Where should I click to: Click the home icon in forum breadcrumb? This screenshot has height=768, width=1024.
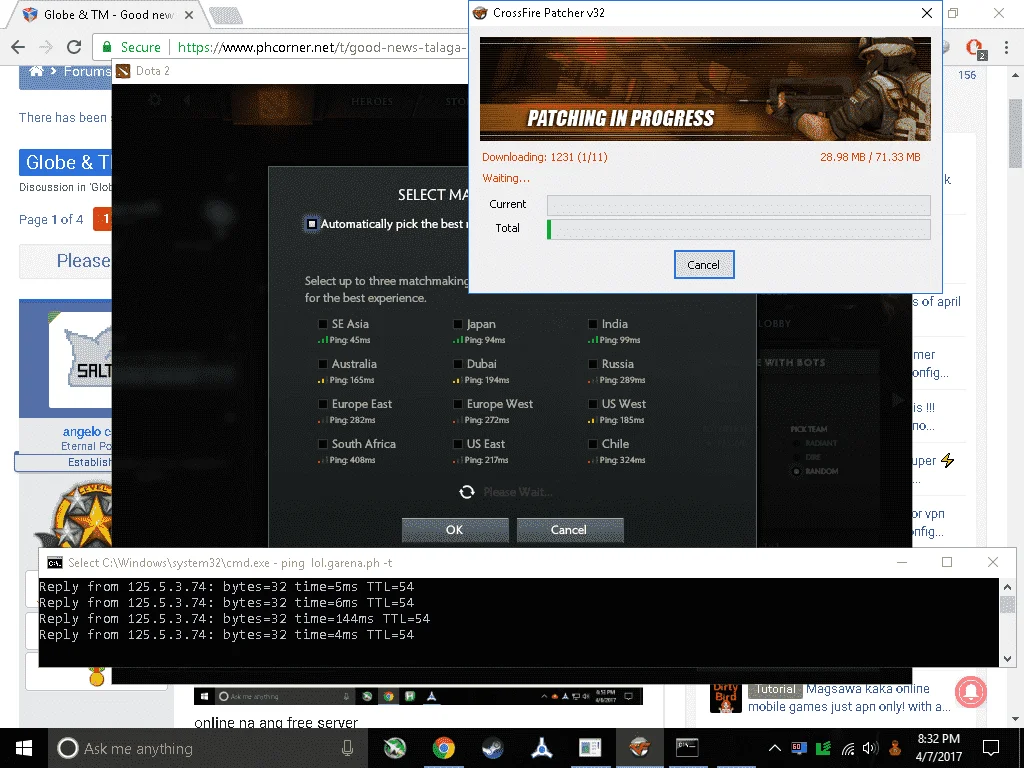click(37, 71)
